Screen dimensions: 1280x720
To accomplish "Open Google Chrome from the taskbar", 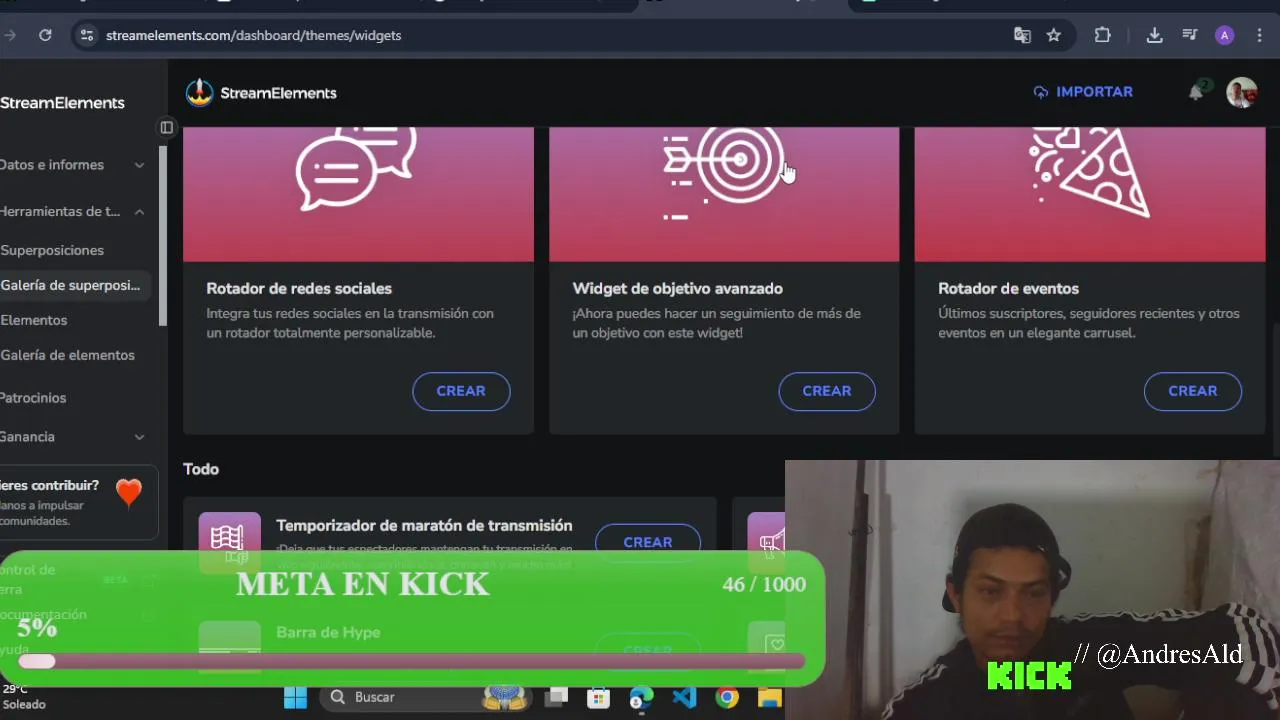I will (727, 697).
